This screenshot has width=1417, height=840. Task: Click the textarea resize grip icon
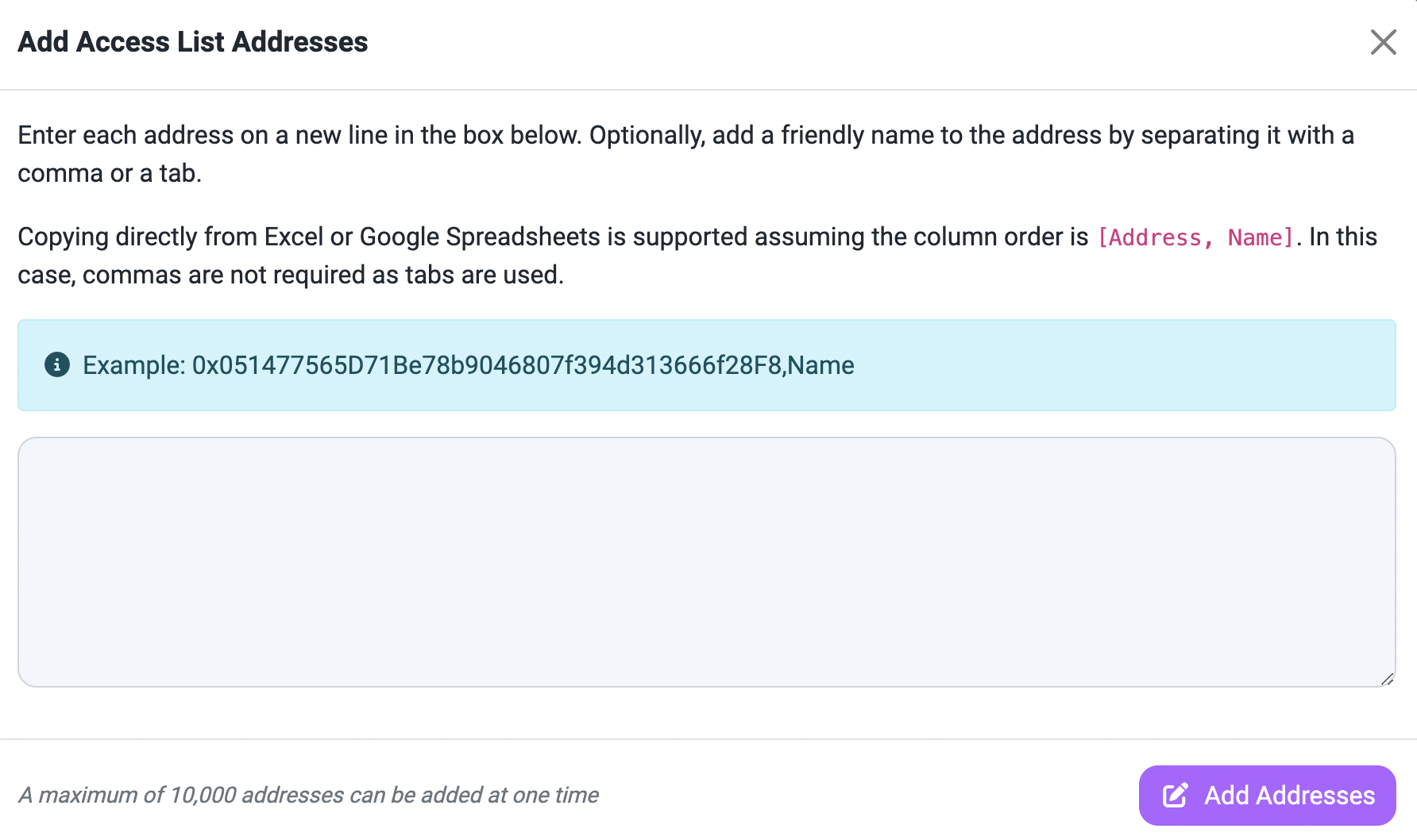pyautogui.click(x=1387, y=679)
